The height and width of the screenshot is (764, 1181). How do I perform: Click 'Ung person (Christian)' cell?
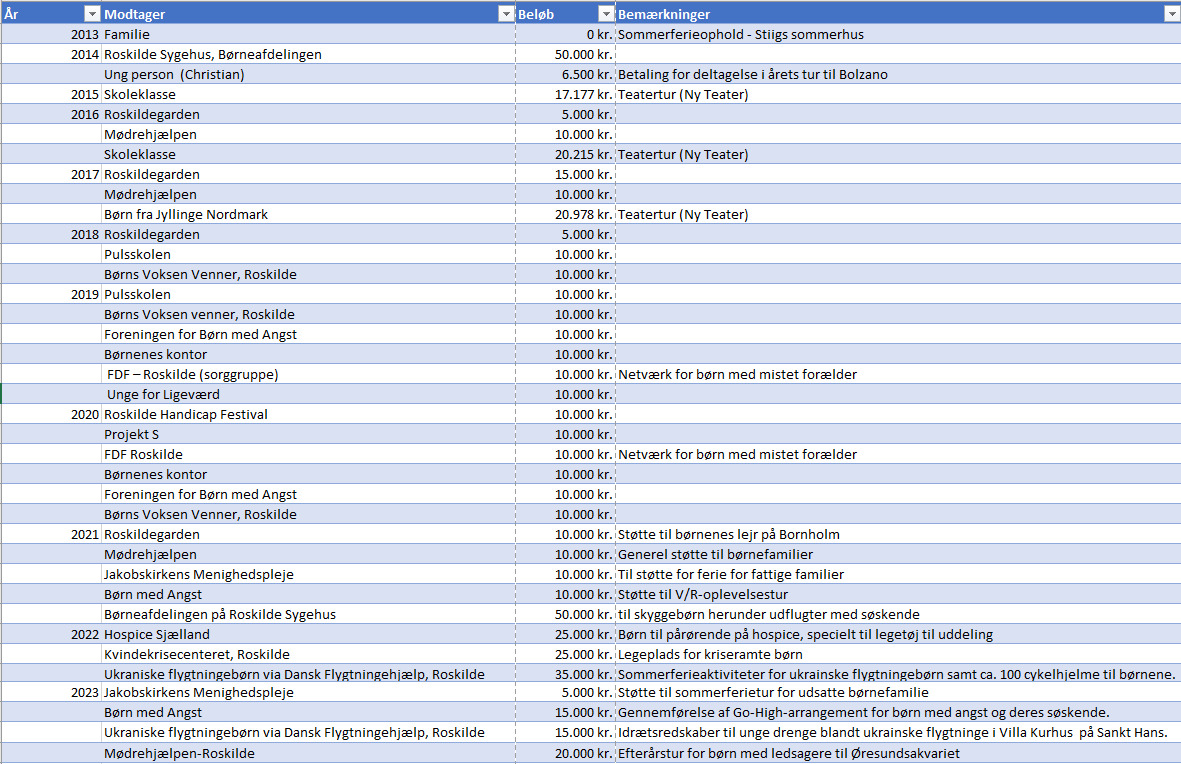coord(308,74)
